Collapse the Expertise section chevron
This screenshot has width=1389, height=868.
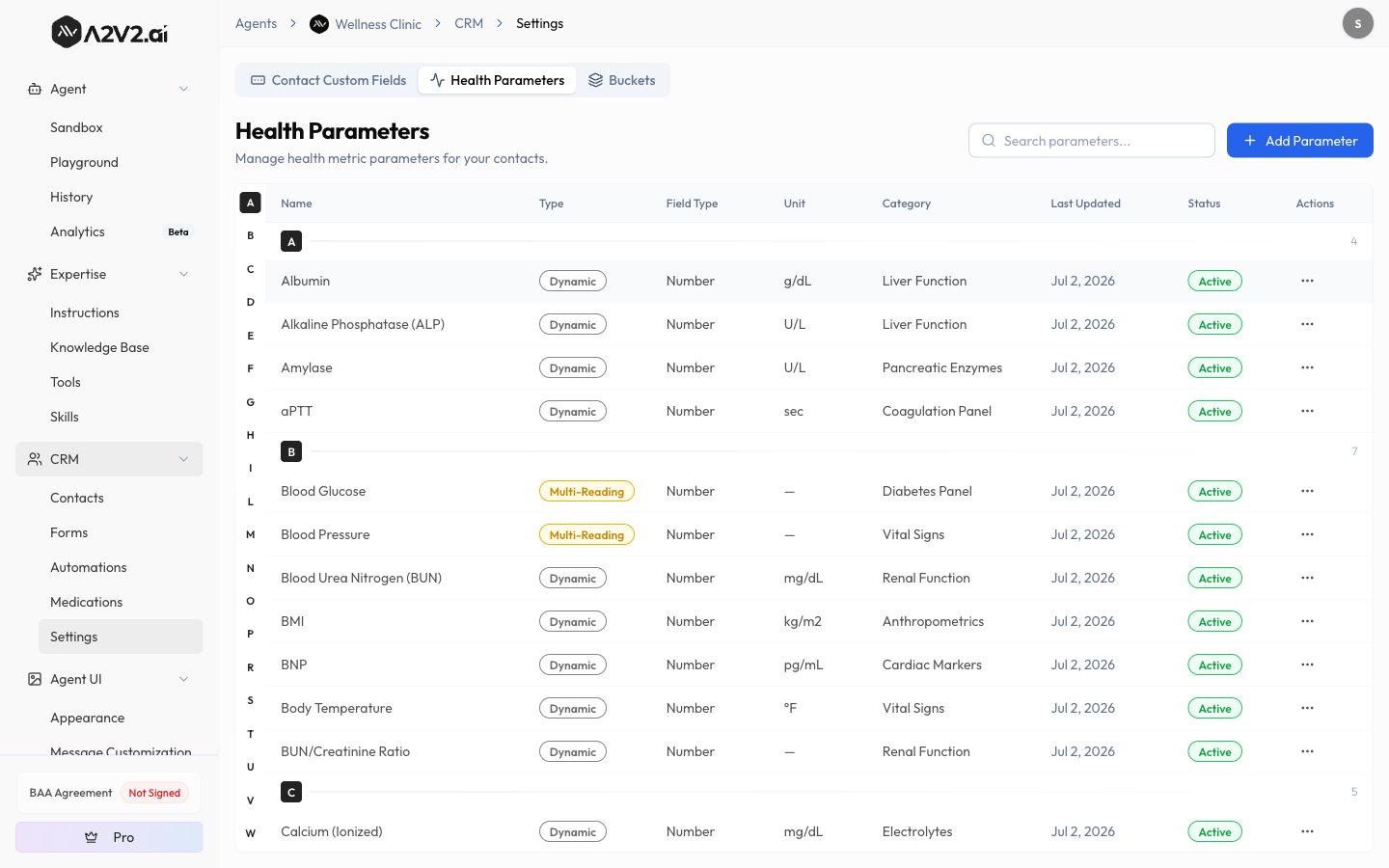(183, 274)
